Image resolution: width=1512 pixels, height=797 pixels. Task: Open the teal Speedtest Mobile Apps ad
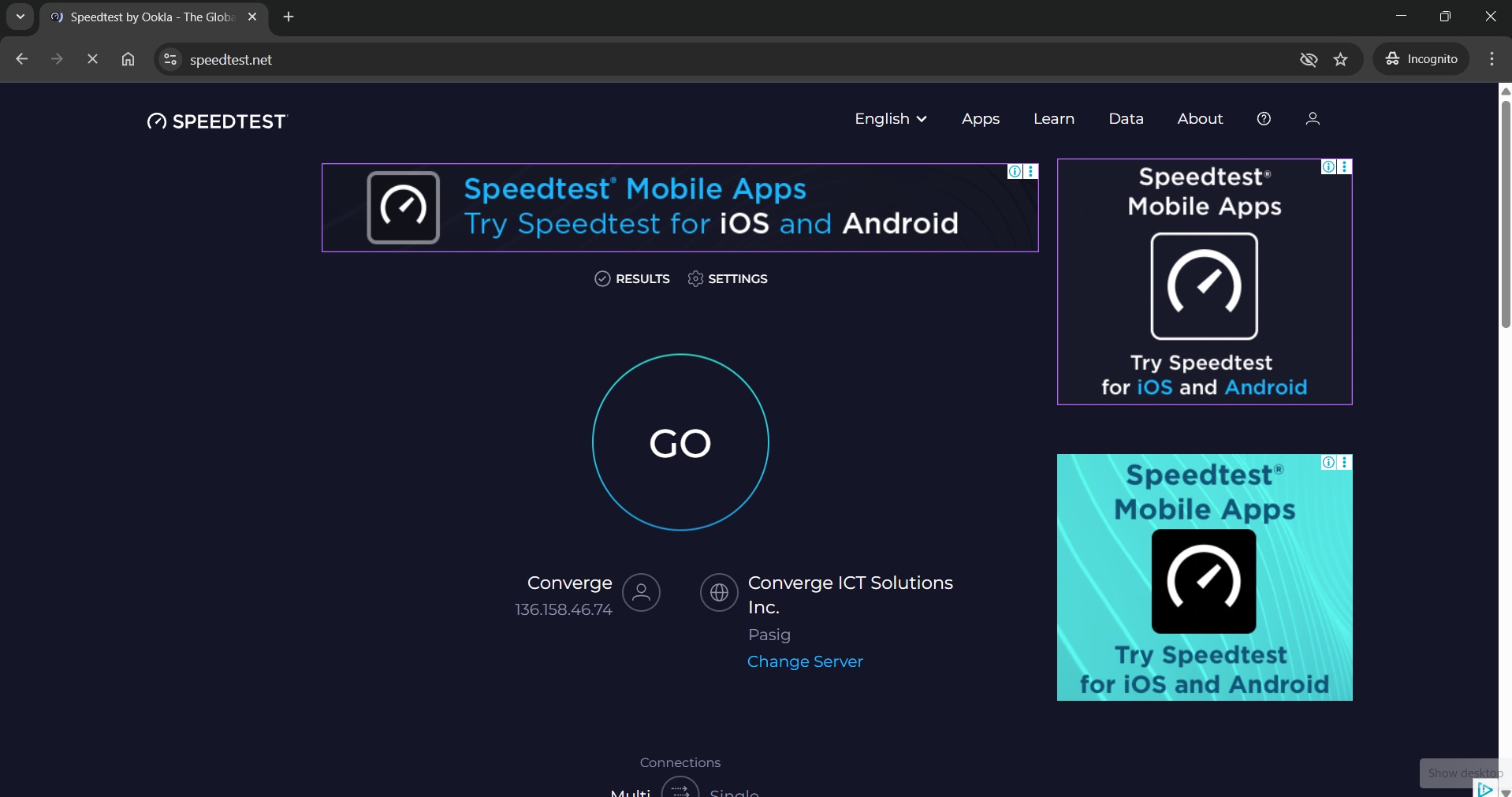click(x=1205, y=577)
